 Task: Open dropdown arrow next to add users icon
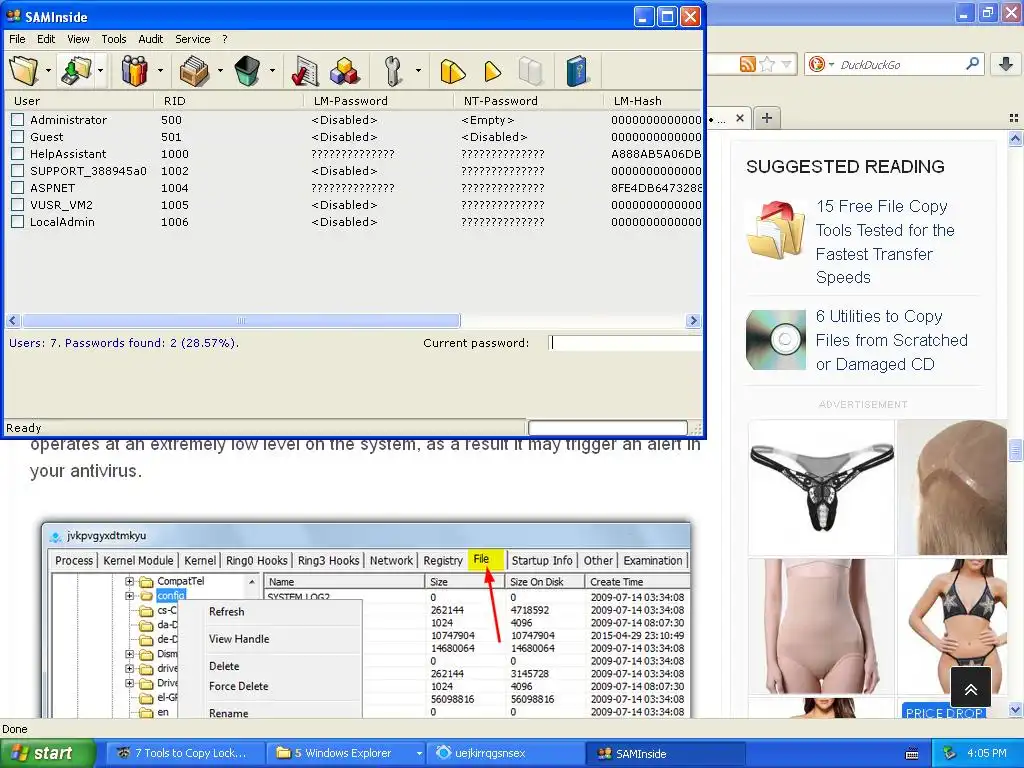pyautogui.click(x=160, y=71)
